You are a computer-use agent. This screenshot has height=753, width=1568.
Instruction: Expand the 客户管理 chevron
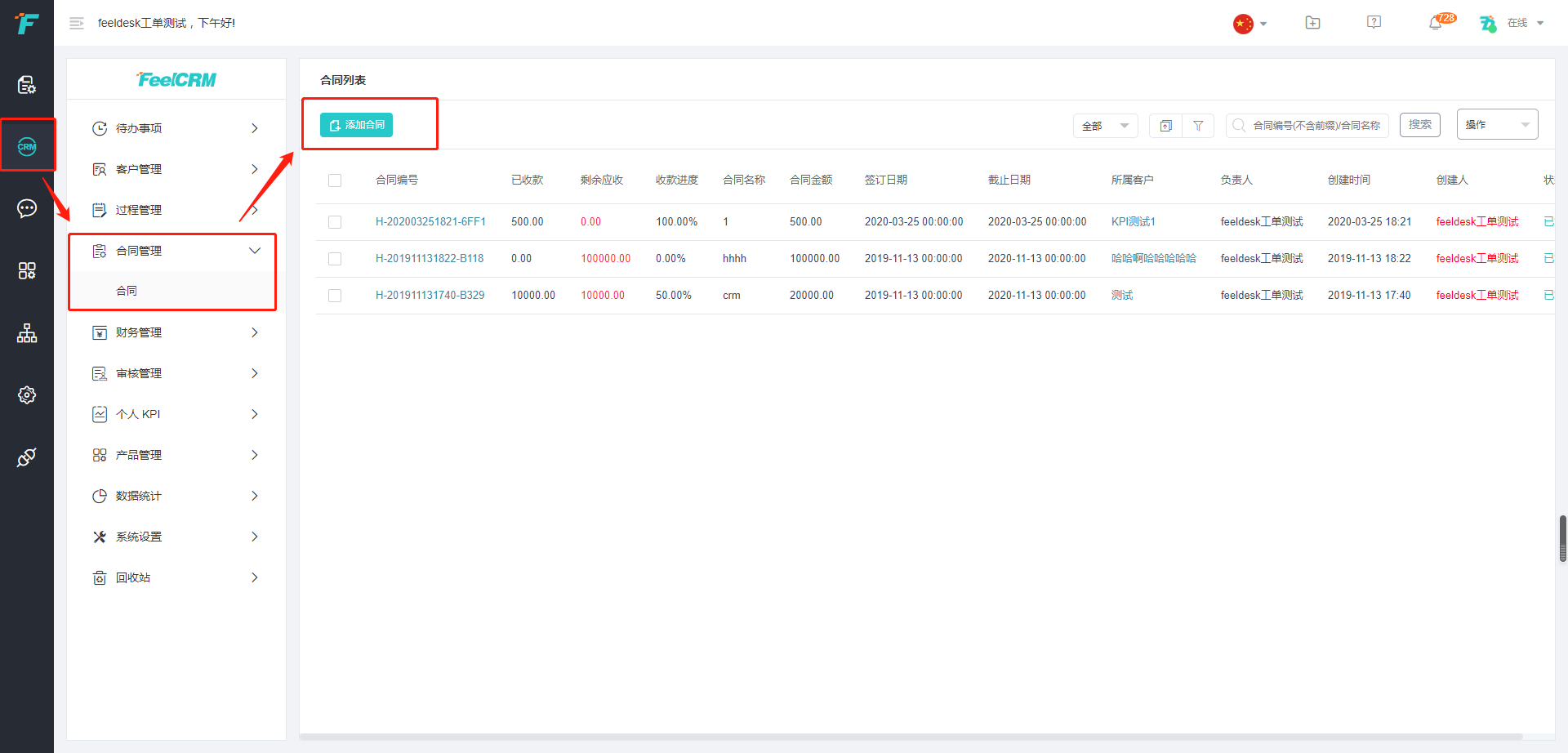[255, 169]
